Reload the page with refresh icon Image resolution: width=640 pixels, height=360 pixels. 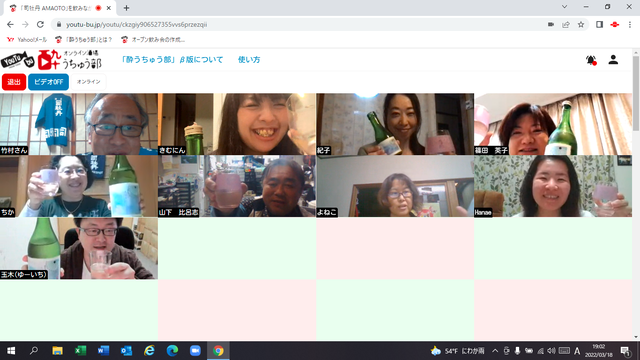coord(40,24)
